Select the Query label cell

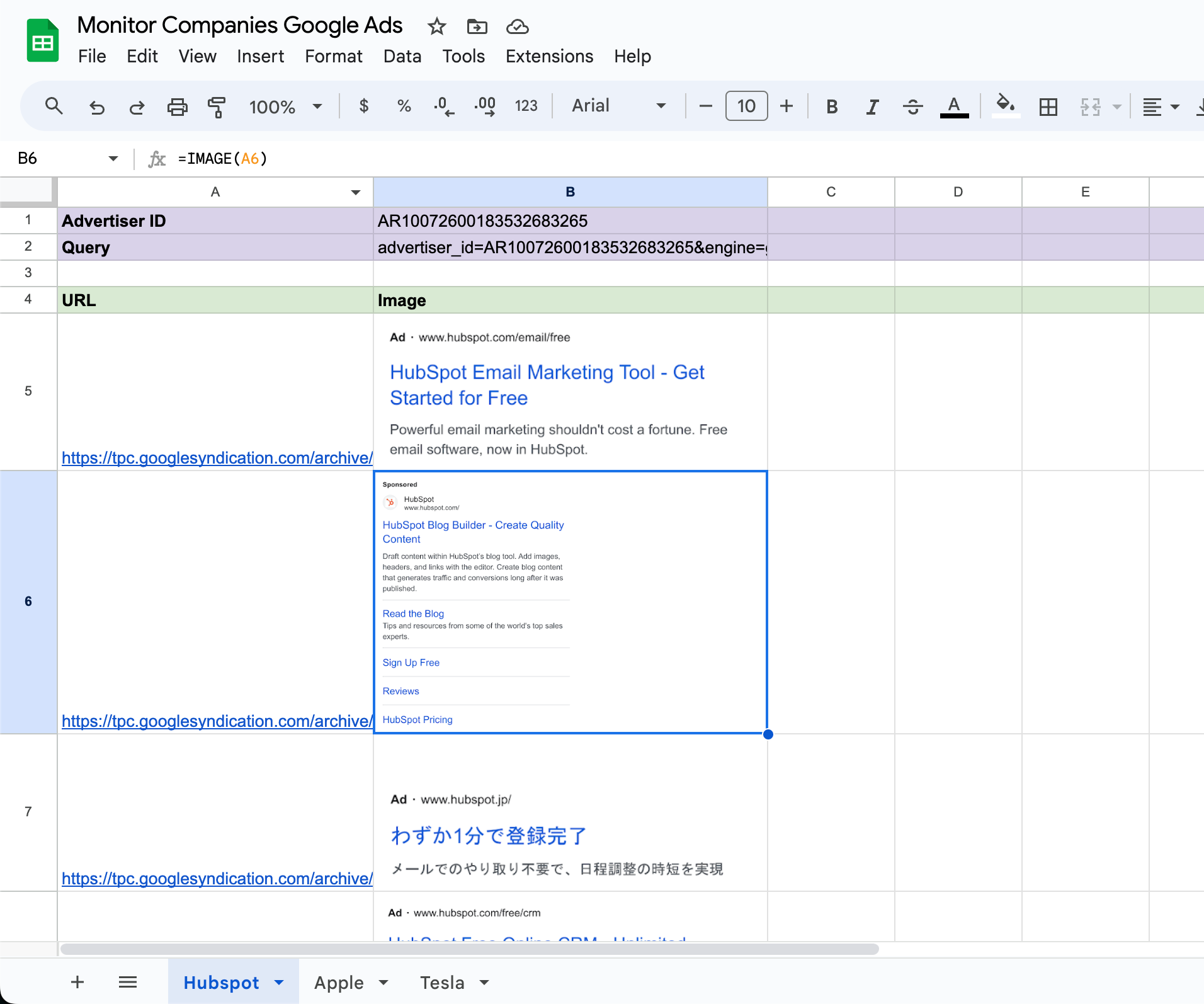coord(215,247)
